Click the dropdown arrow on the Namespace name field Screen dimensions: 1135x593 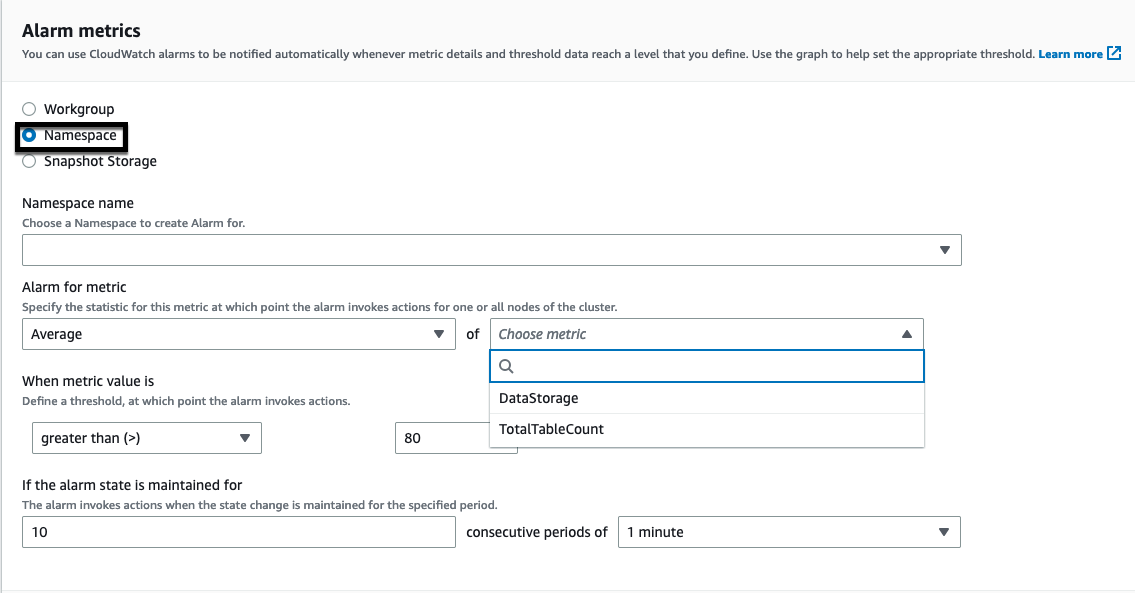[x=944, y=249]
